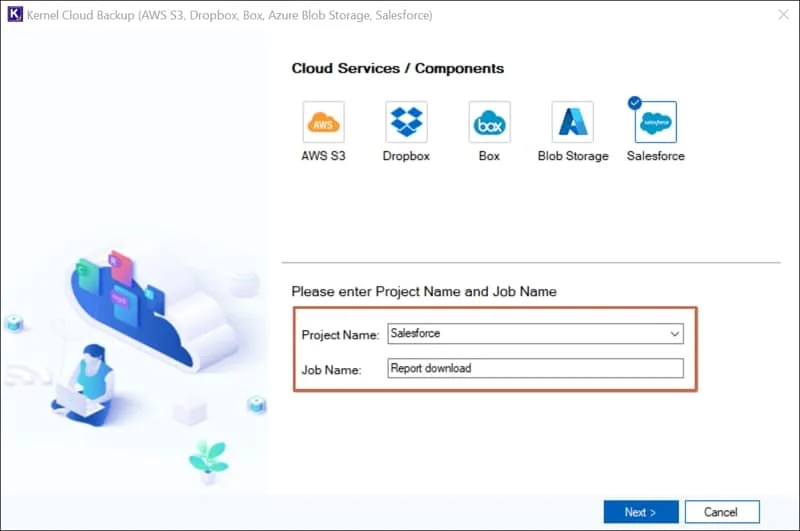The image size is (800, 531).
Task: Click the Box text label
Action: pyautogui.click(x=489, y=156)
